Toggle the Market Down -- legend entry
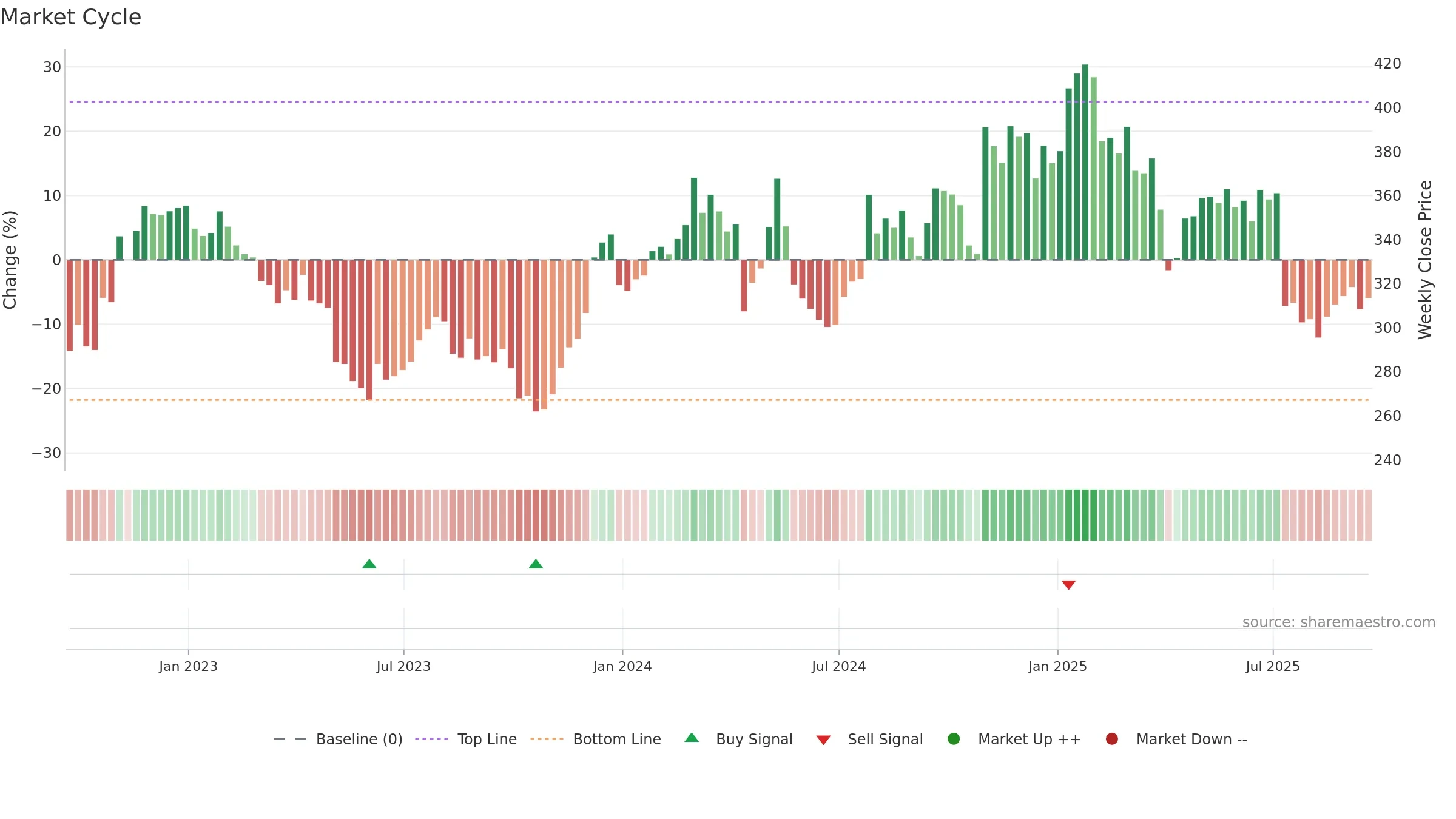This screenshot has width=1456, height=819. 1176,739
